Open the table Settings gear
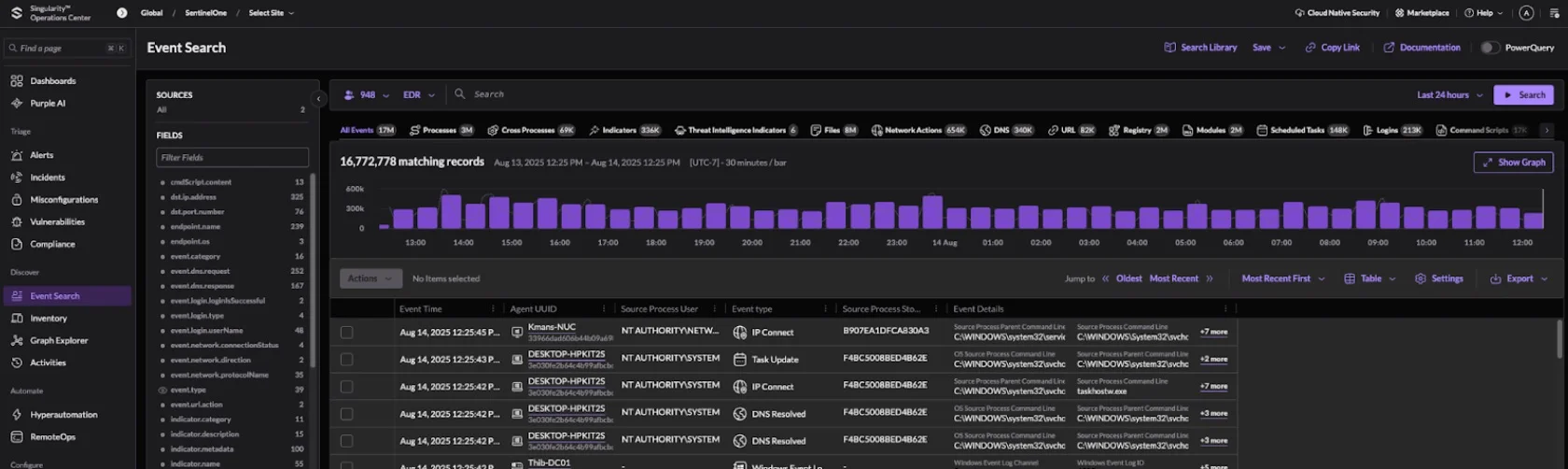 [1421, 278]
